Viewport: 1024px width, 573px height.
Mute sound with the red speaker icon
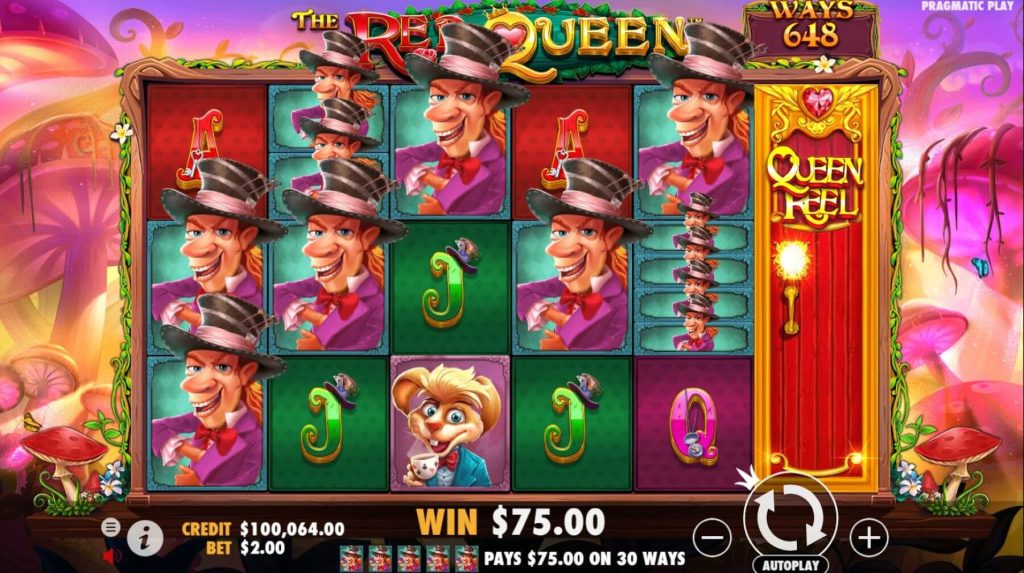point(112,556)
